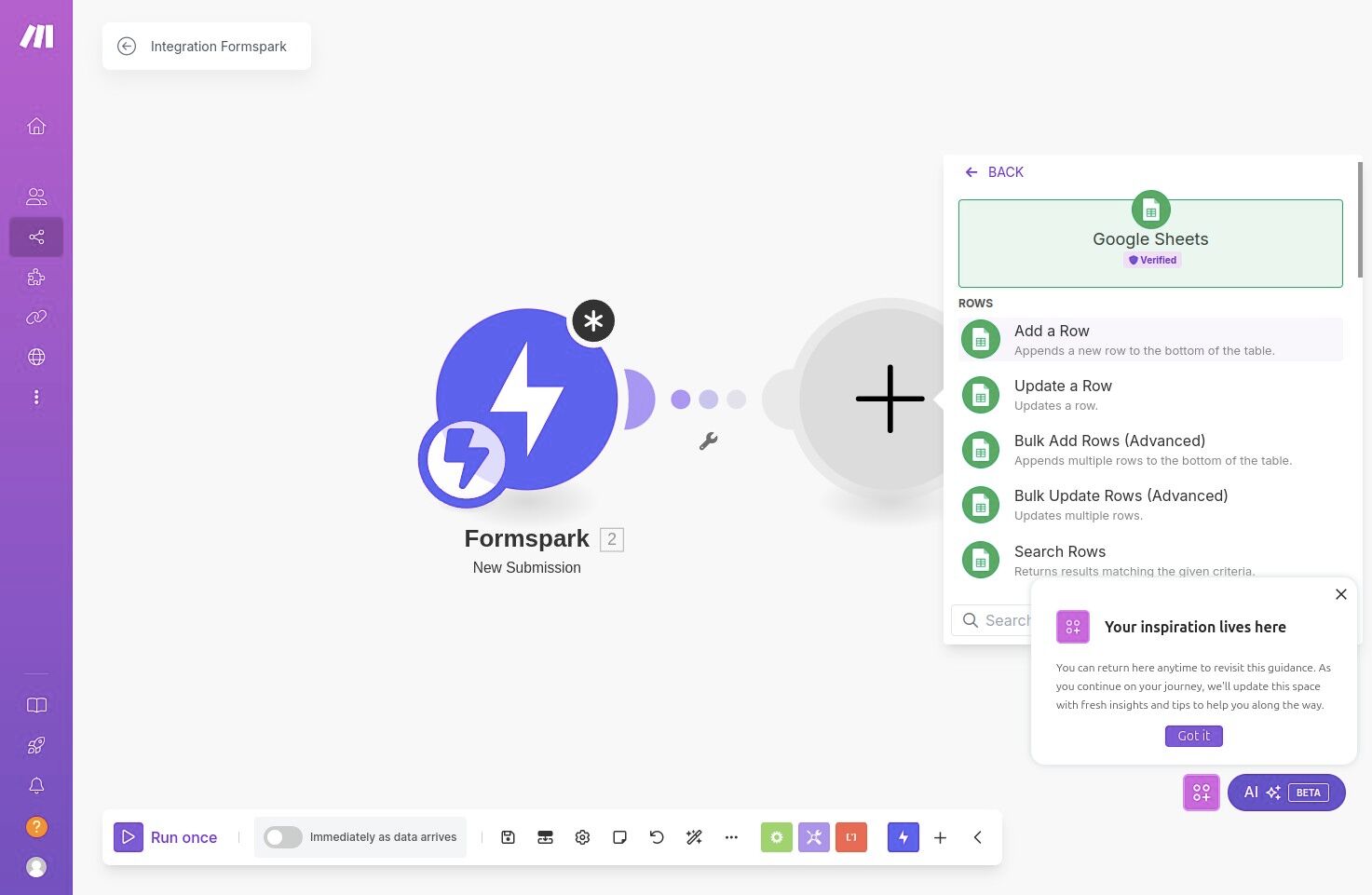The width and height of the screenshot is (1372, 895).
Task: Click the rocket icon in the sidebar
Action: point(36,745)
